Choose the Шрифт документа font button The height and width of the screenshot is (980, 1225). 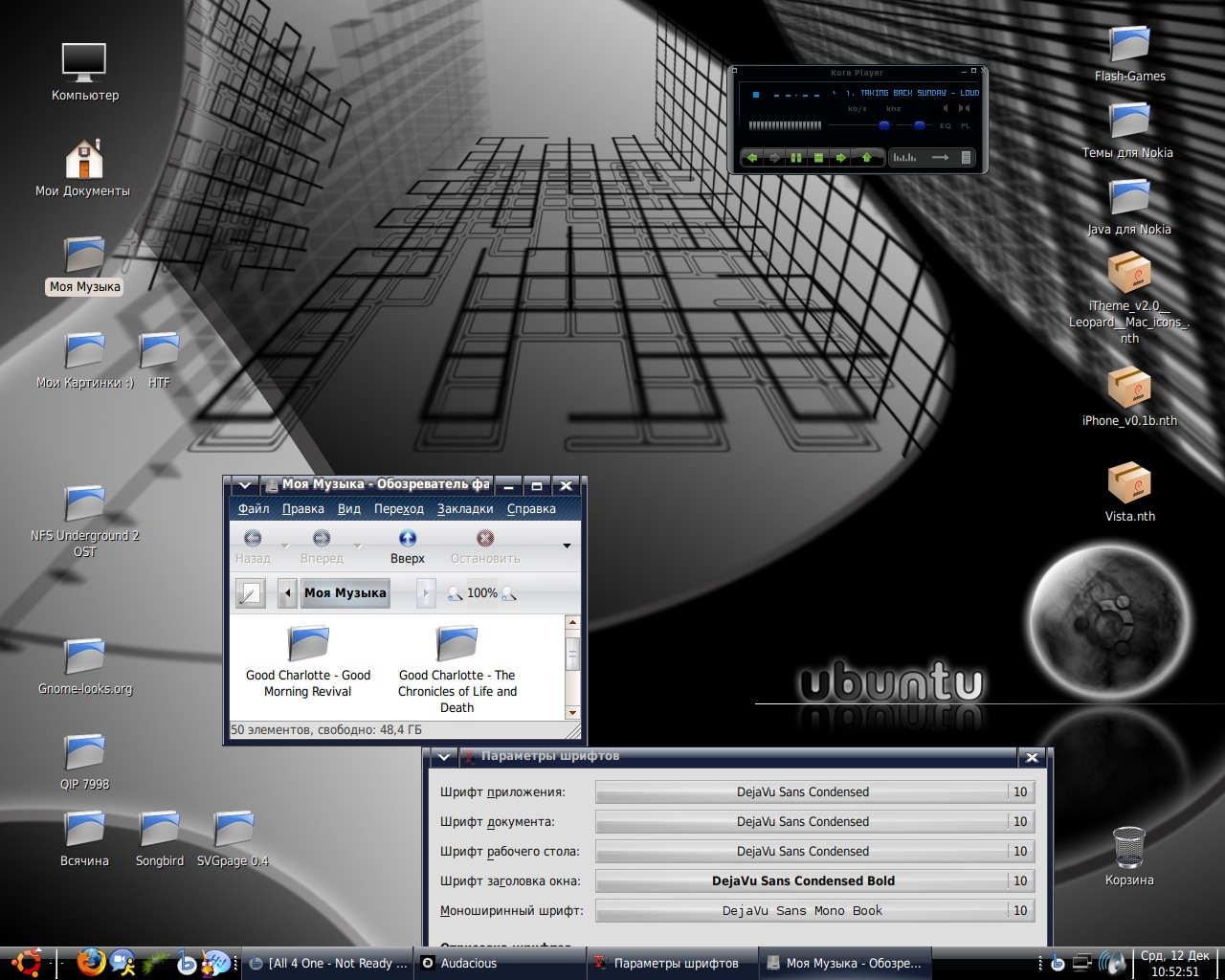(x=814, y=822)
